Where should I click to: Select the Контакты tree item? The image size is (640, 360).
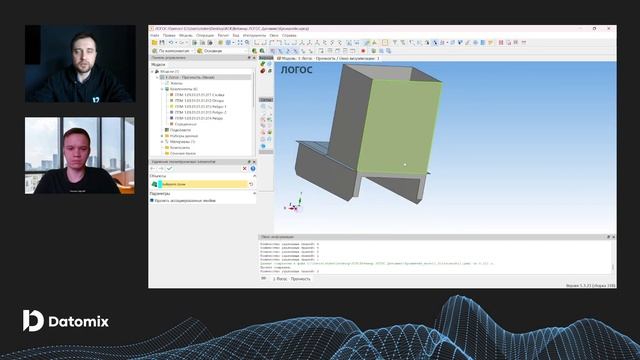point(180,147)
